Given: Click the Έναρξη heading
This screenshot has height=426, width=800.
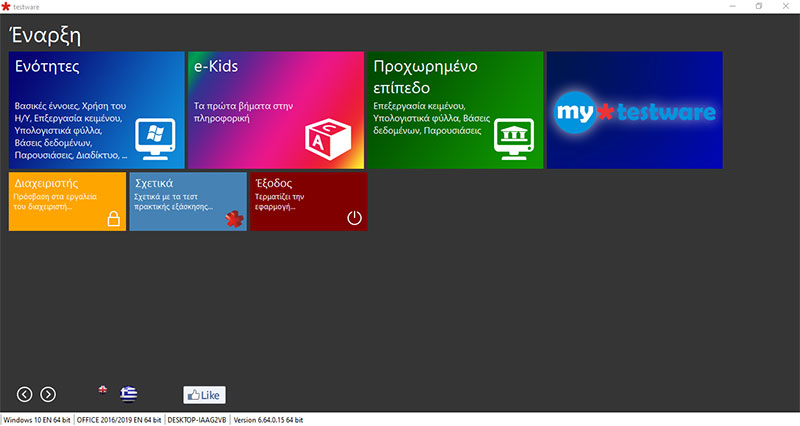Looking at the screenshot, I should click(x=45, y=36).
